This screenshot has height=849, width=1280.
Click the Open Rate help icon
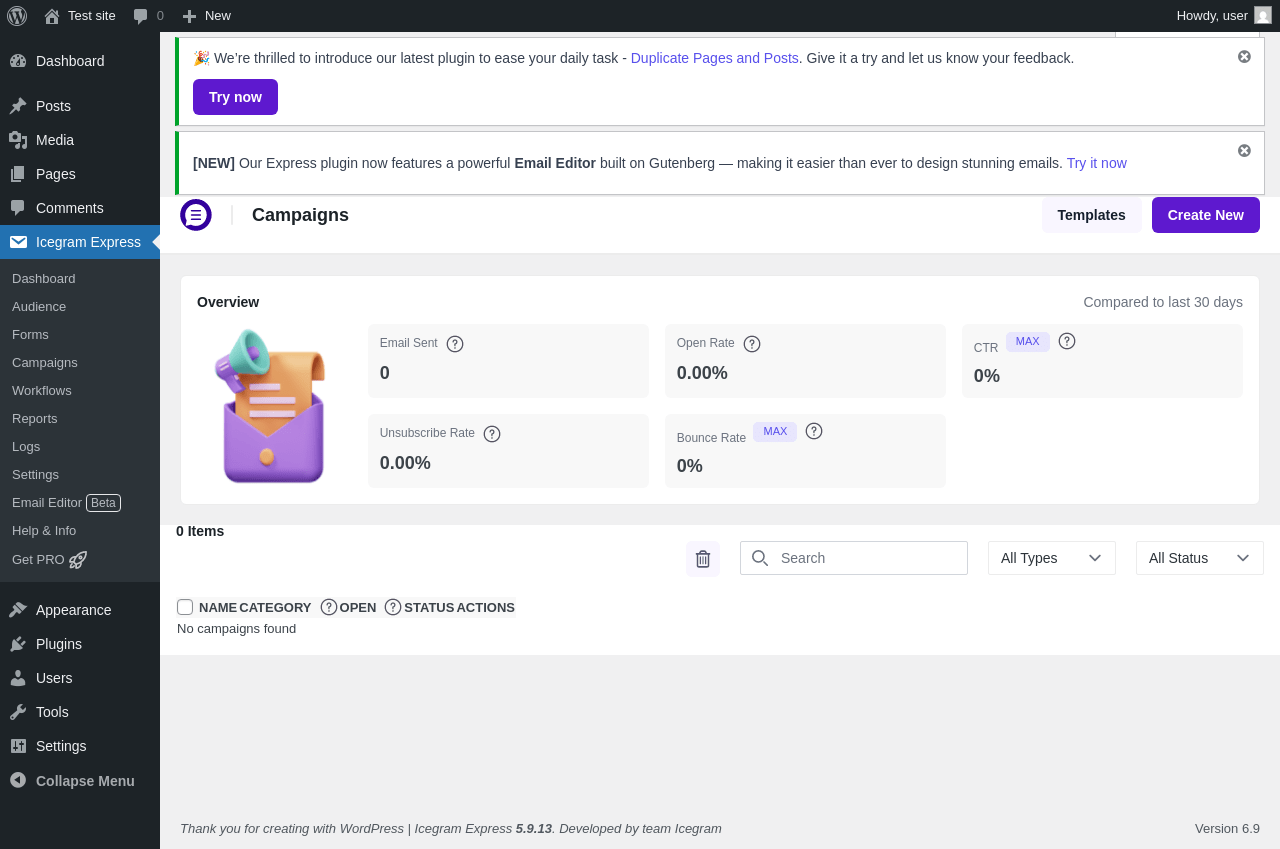click(752, 344)
